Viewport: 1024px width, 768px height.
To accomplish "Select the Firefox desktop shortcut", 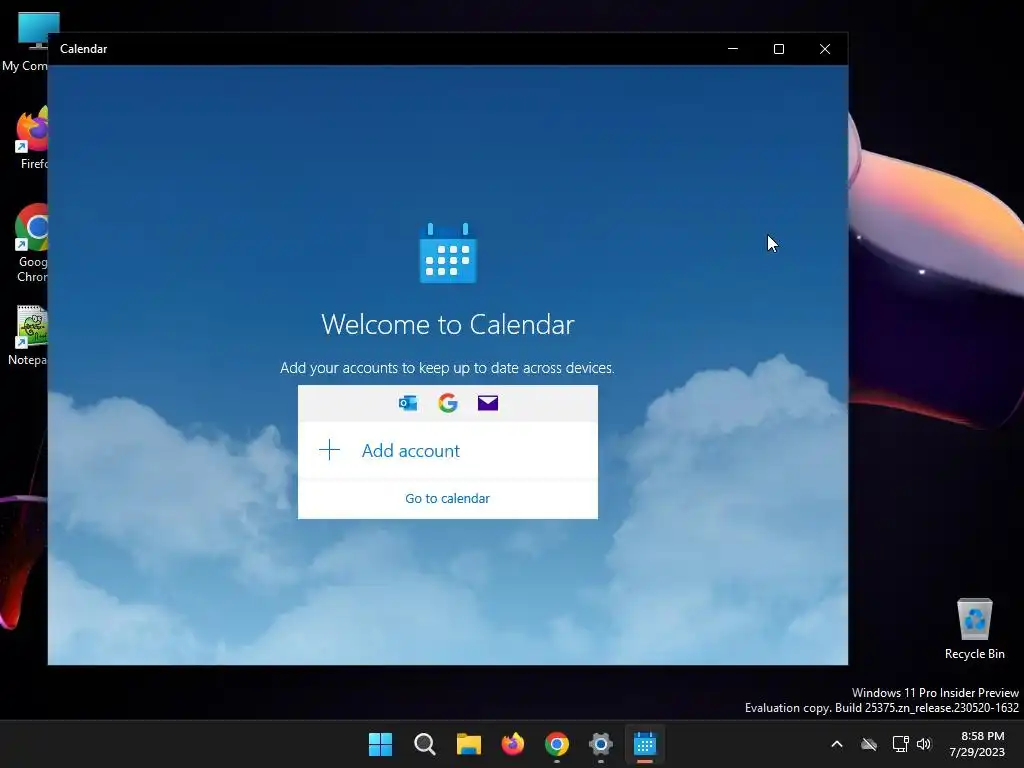I will click(33, 138).
